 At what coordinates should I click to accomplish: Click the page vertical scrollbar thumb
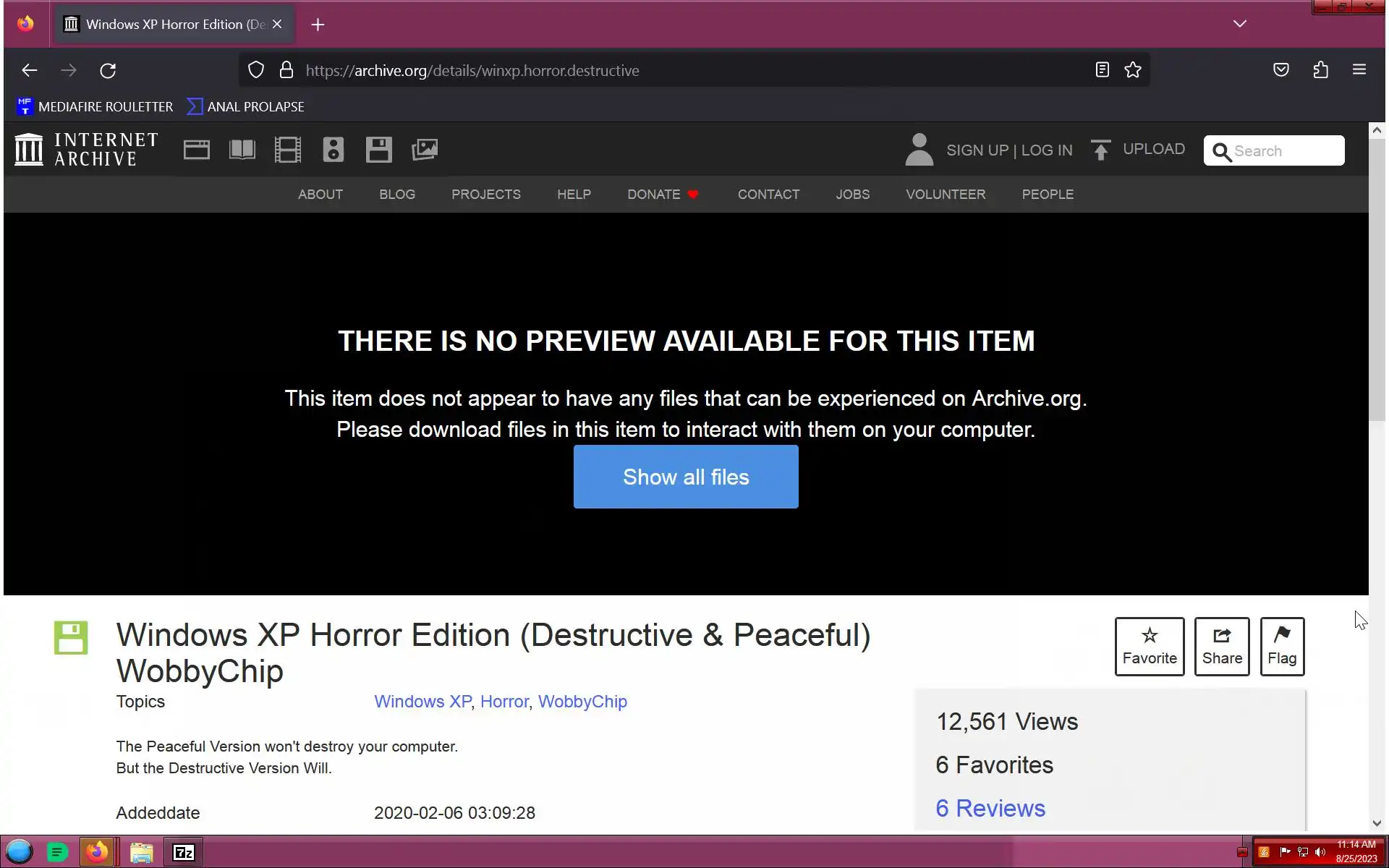[x=1376, y=278]
